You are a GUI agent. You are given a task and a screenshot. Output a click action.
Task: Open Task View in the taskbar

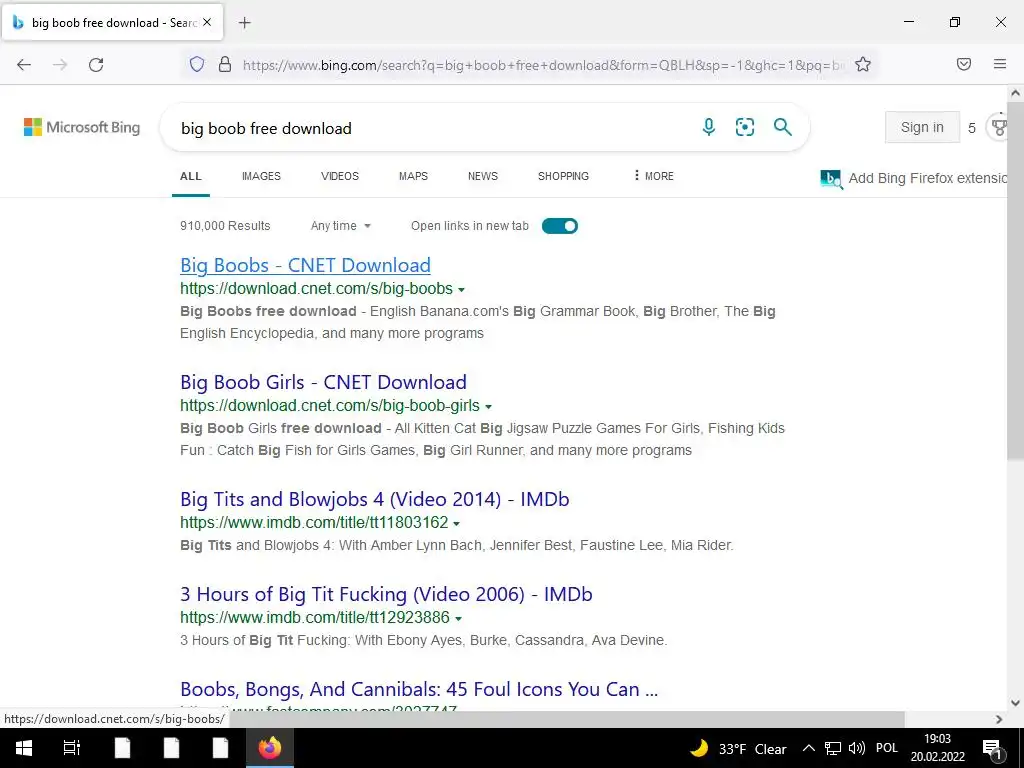coord(72,748)
